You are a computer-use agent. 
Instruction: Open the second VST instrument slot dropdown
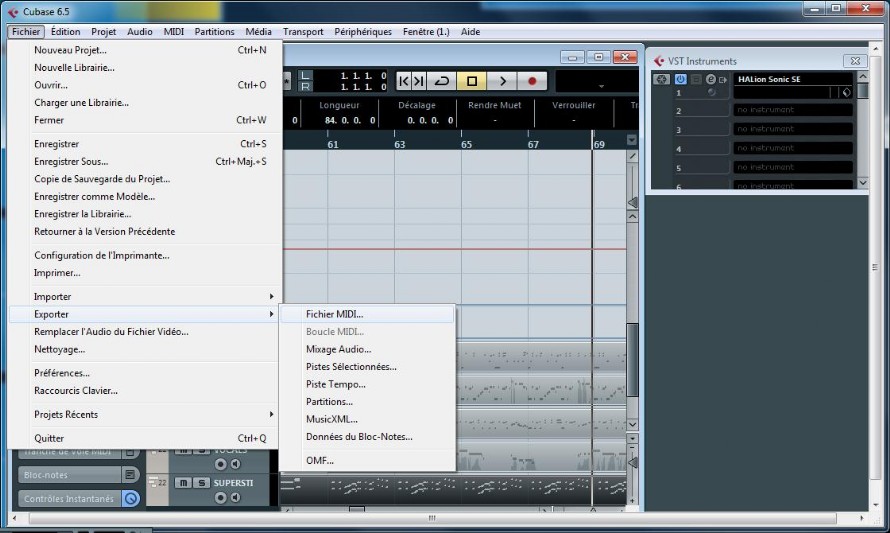point(794,110)
